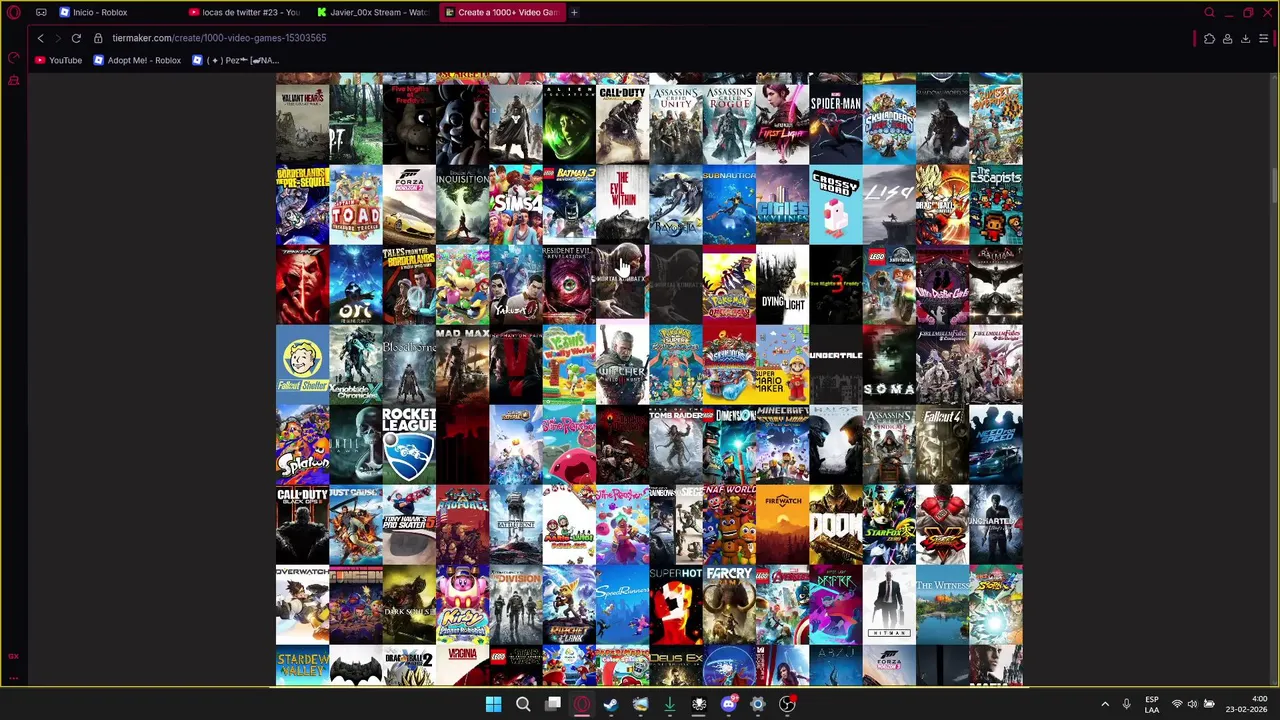
Task: Open Opera easy setup menu
Action: click(1264, 38)
